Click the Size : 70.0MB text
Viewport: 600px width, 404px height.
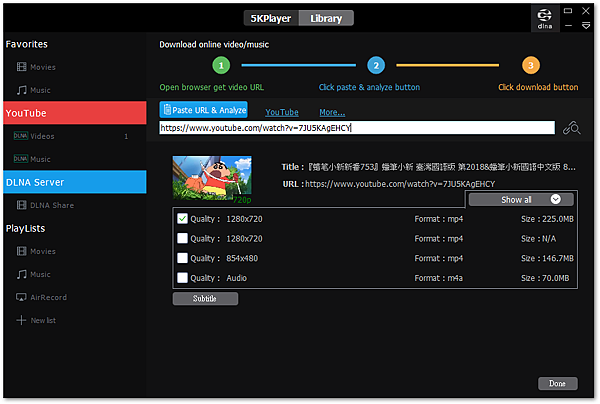pyautogui.click(x=545, y=278)
